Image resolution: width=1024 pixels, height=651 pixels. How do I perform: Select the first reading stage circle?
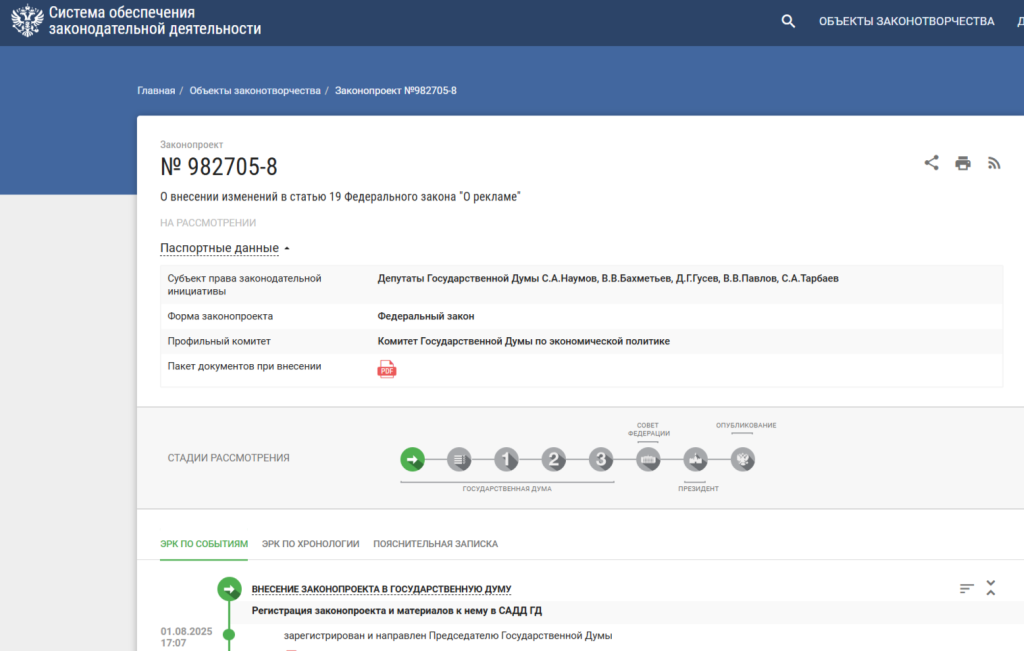pyautogui.click(x=506, y=460)
